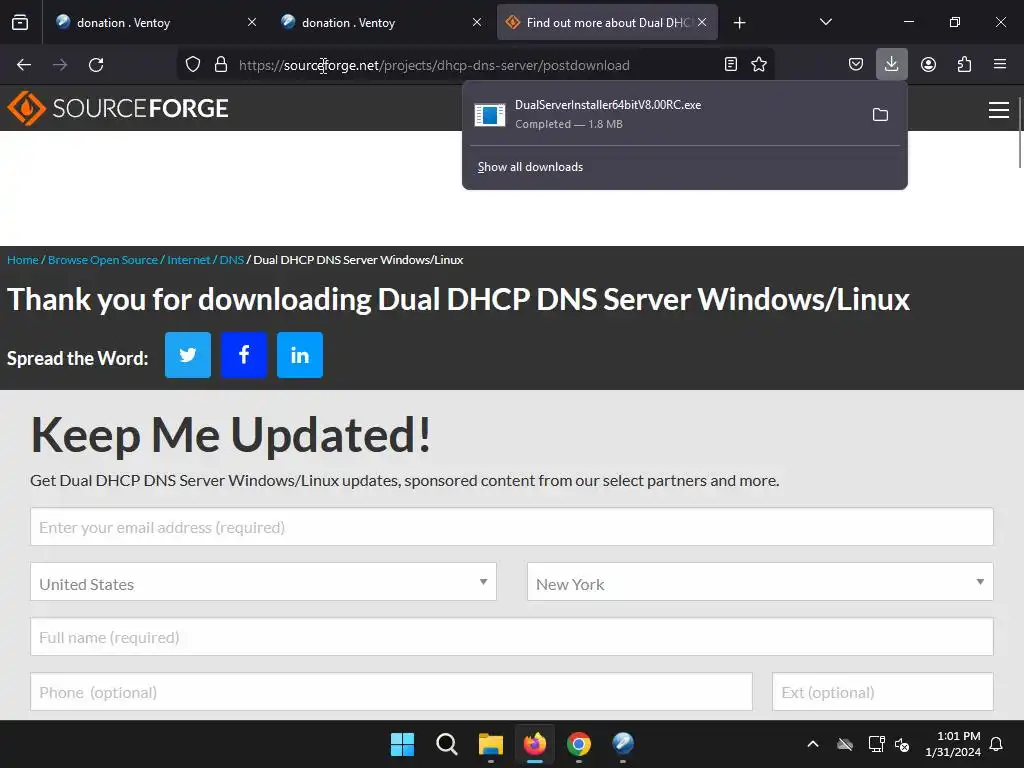This screenshot has width=1024, height=768.
Task: Click the Ext (optional) field
Action: pos(882,692)
